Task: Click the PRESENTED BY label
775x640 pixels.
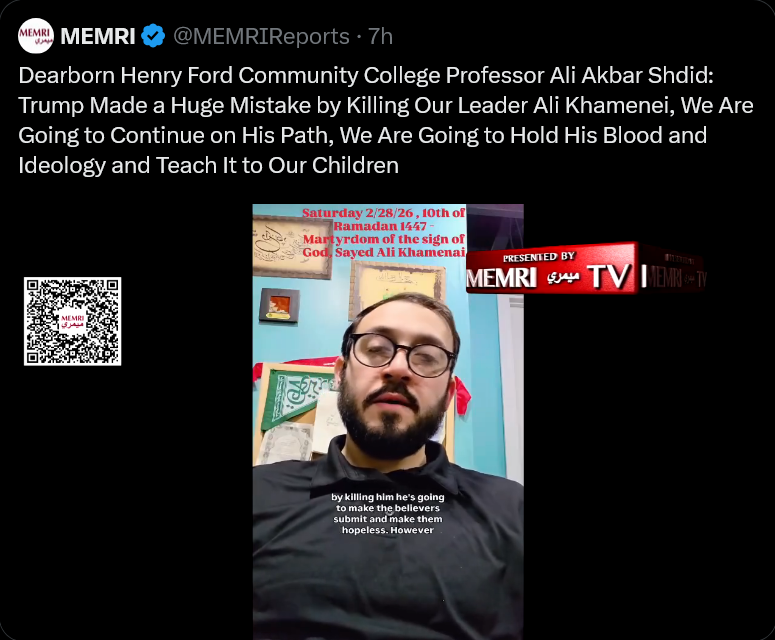Action: point(539,257)
